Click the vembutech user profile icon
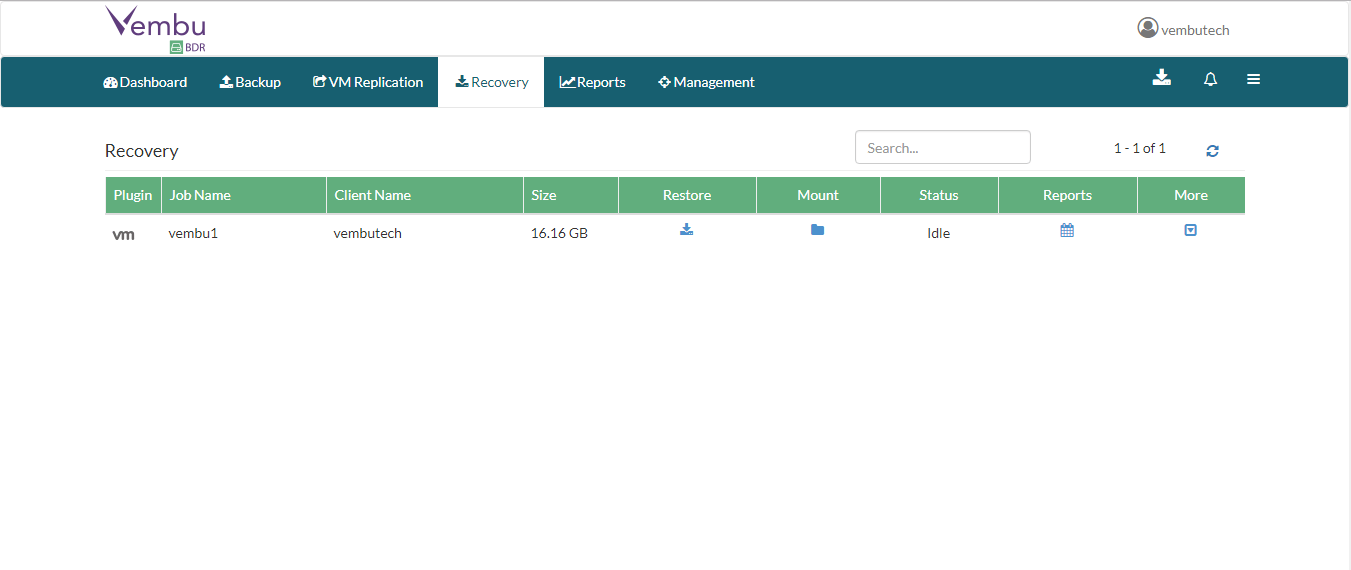The width and height of the screenshot is (1351, 570). pos(1147,28)
